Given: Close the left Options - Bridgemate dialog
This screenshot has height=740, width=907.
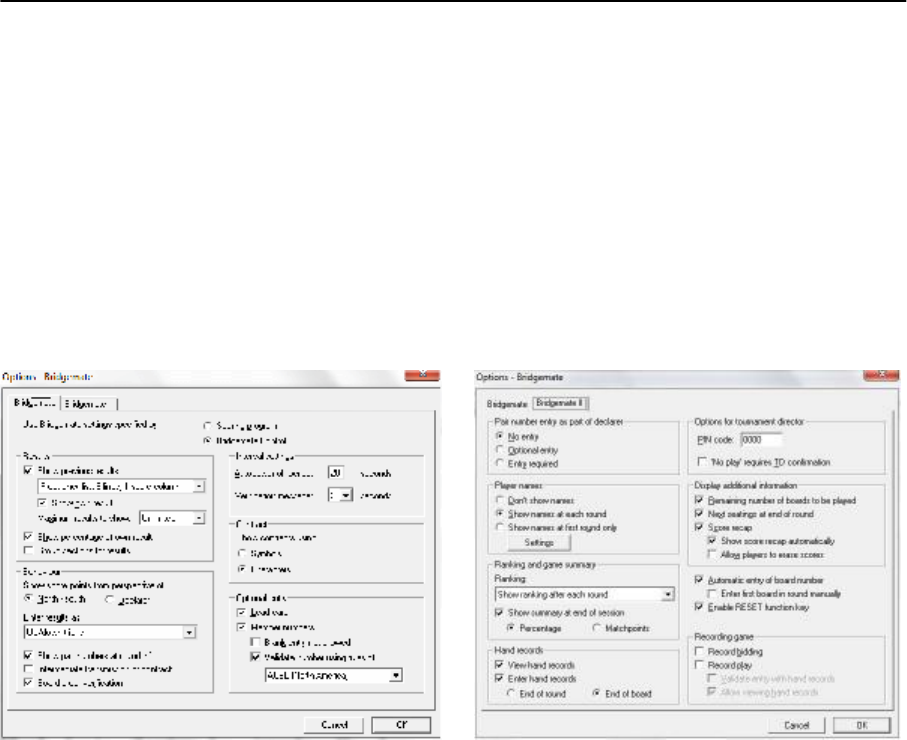Looking at the screenshot, I should 423,375.
